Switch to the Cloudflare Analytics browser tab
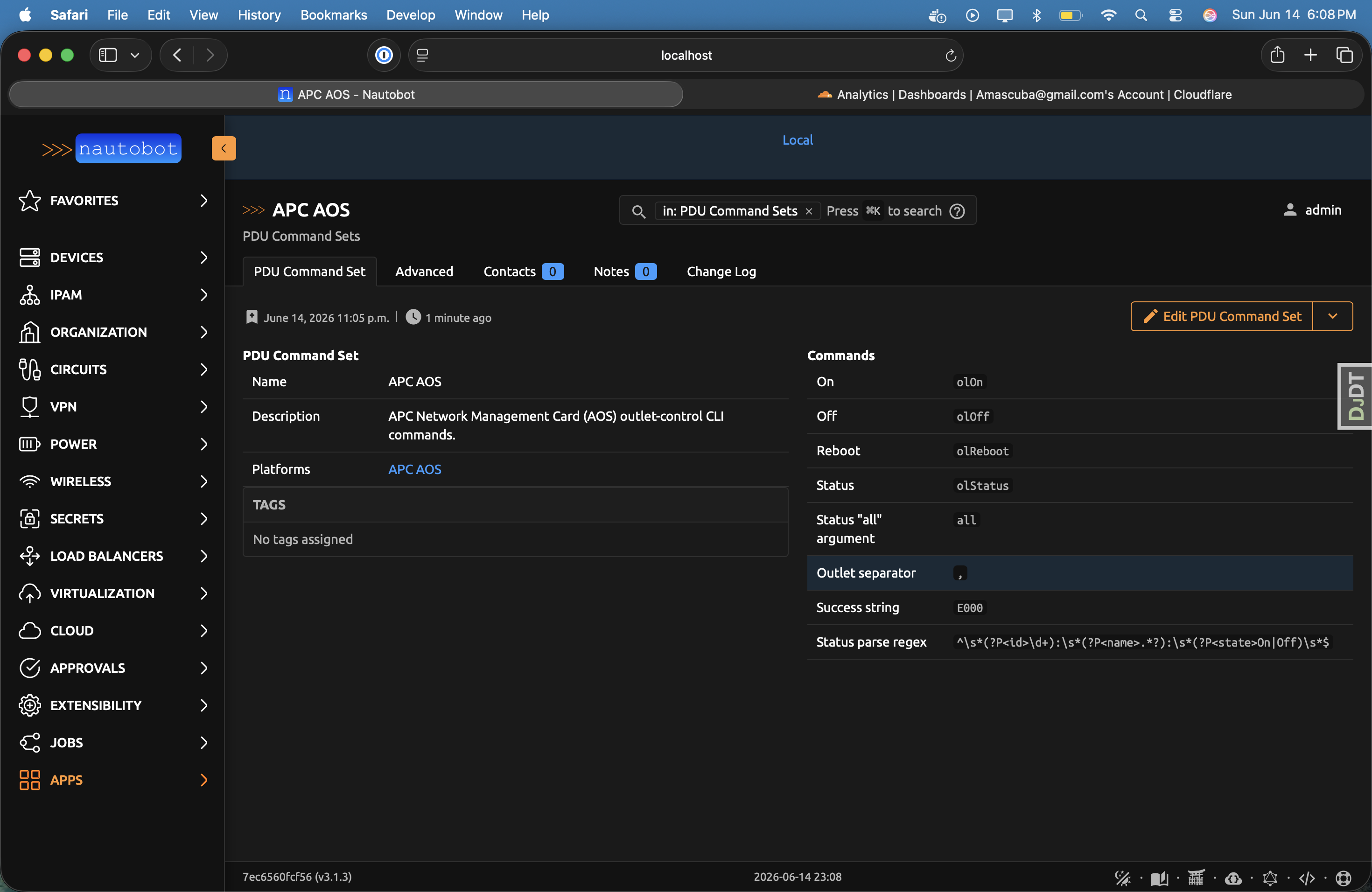The image size is (1372, 892). pyautogui.click(x=1024, y=95)
